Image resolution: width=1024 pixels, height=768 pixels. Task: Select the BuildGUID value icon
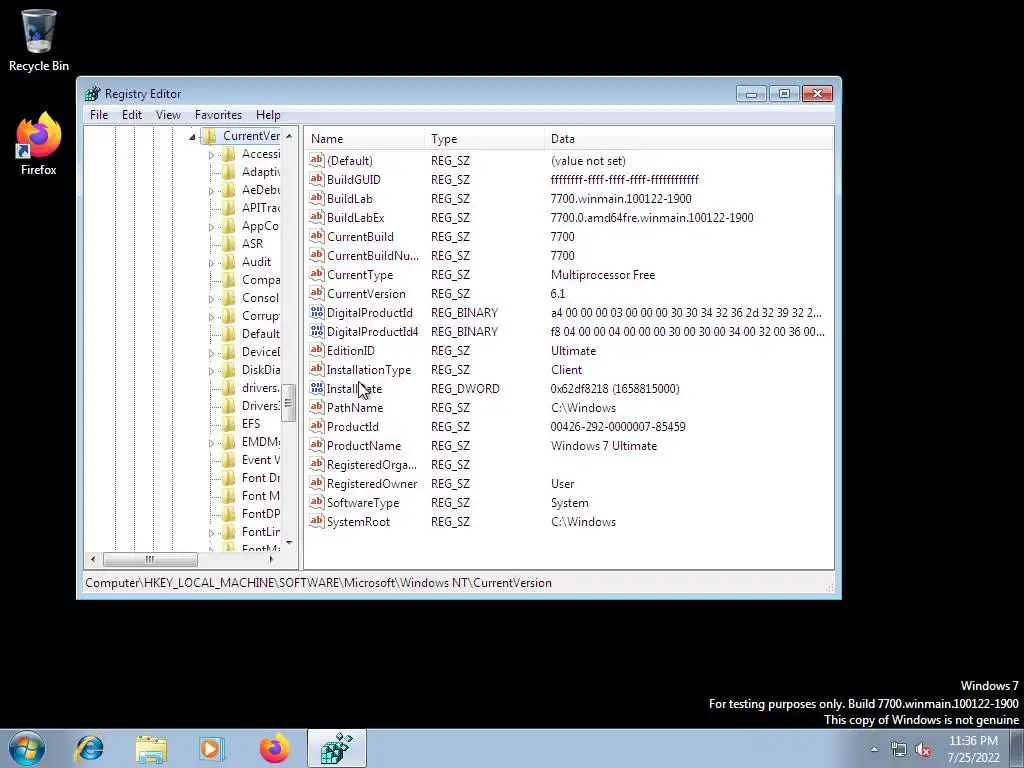317,179
